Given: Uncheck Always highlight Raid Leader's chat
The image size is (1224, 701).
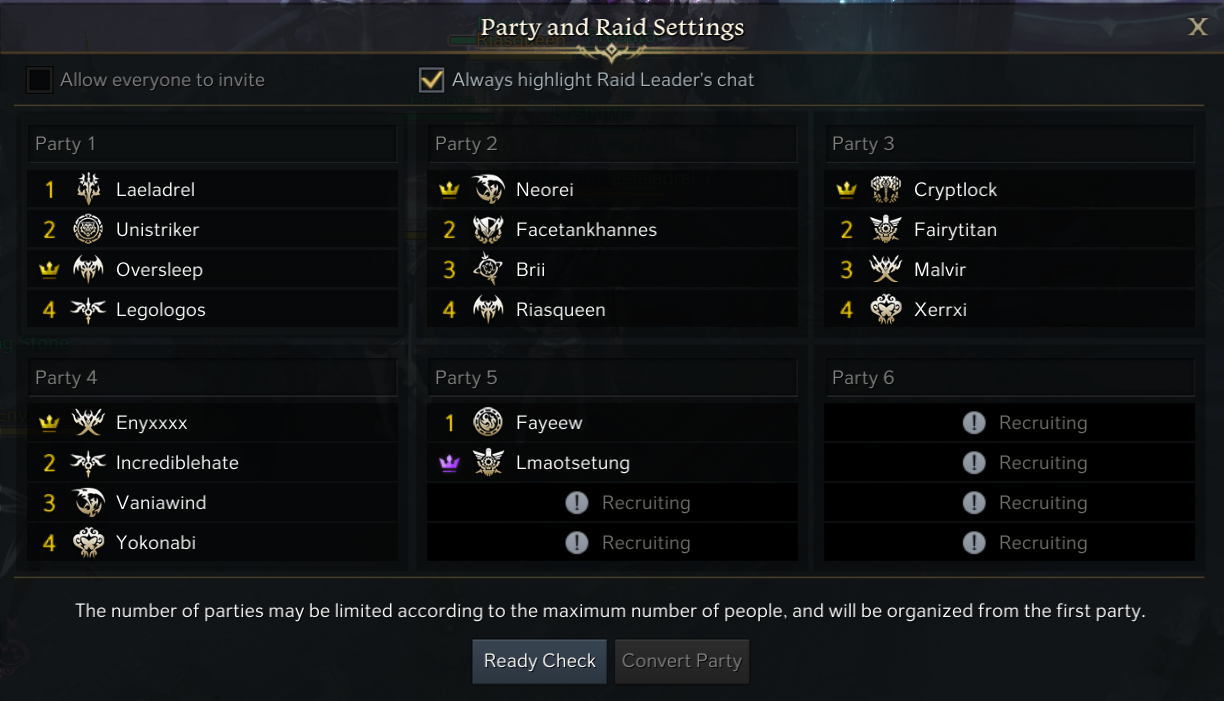Looking at the screenshot, I should tap(431, 80).
